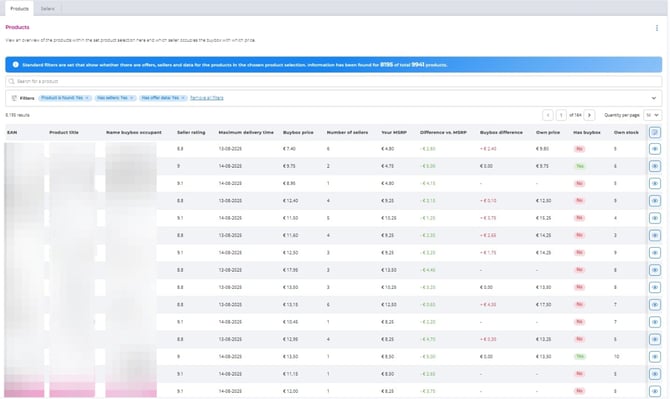670x399 pixels.
Task: Click the green Yes badge in the €9.75 row
Action: (580, 166)
